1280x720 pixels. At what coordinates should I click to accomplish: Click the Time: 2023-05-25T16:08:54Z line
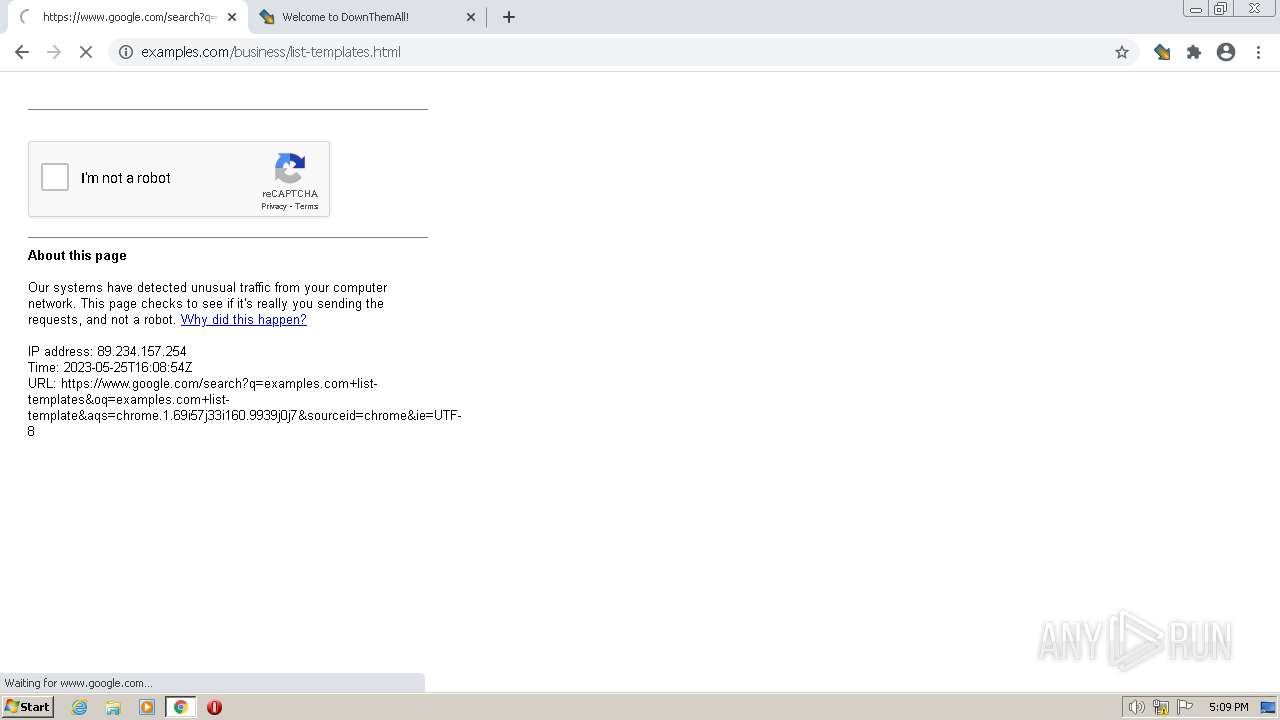[110, 368]
